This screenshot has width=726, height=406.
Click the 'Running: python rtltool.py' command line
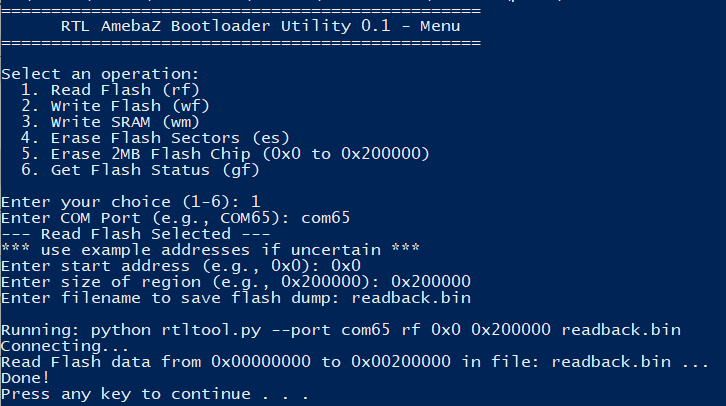[x=341, y=330]
